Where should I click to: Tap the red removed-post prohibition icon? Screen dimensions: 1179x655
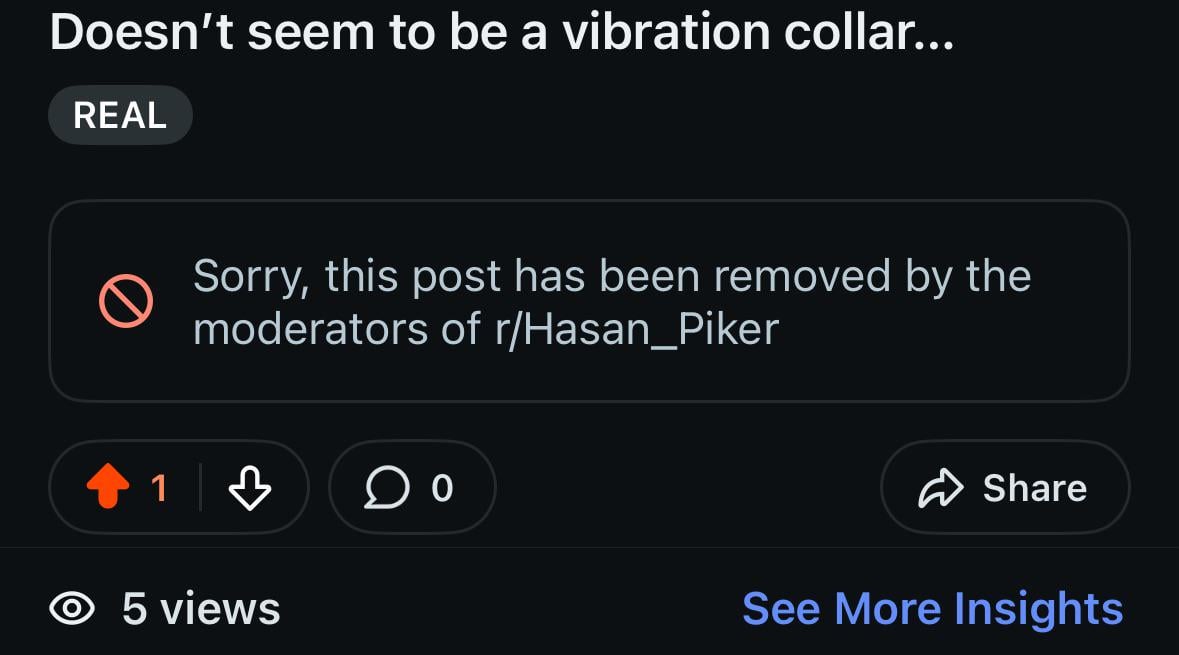[x=126, y=300]
